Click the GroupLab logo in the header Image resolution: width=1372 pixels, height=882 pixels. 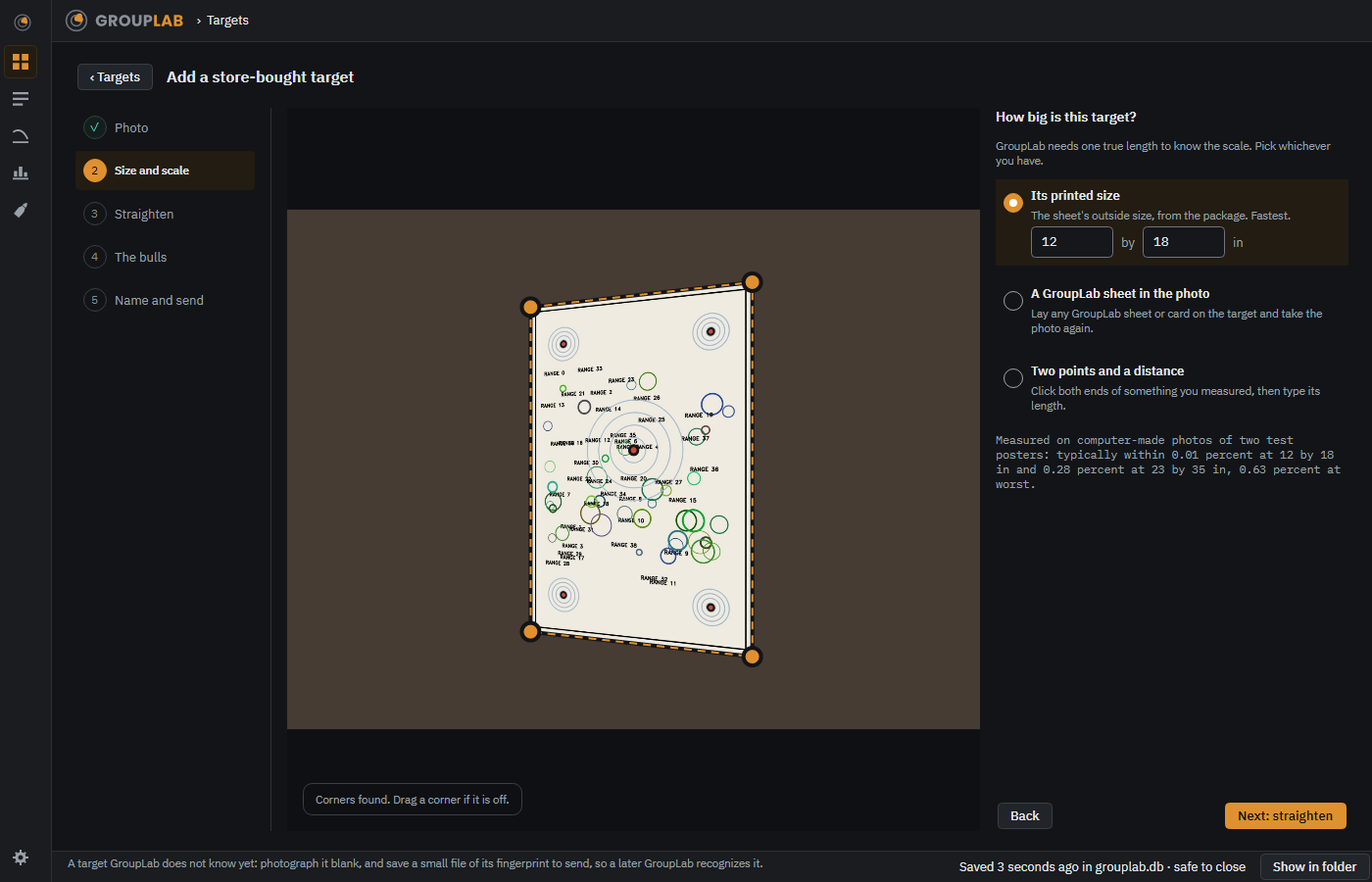pyautogui.click(x=124, y=21)
